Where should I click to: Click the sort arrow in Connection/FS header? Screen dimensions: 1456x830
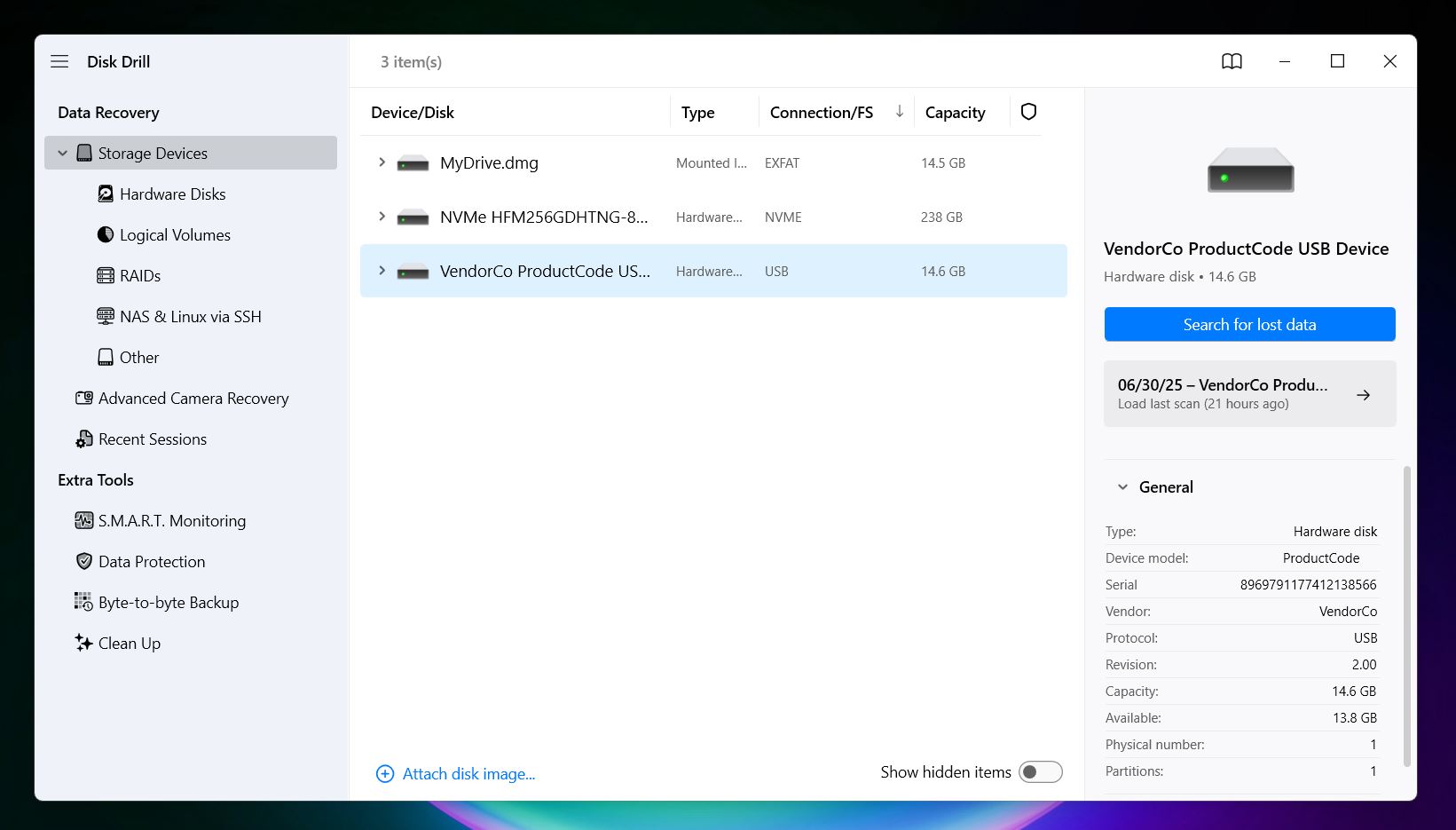coord(899,111)
